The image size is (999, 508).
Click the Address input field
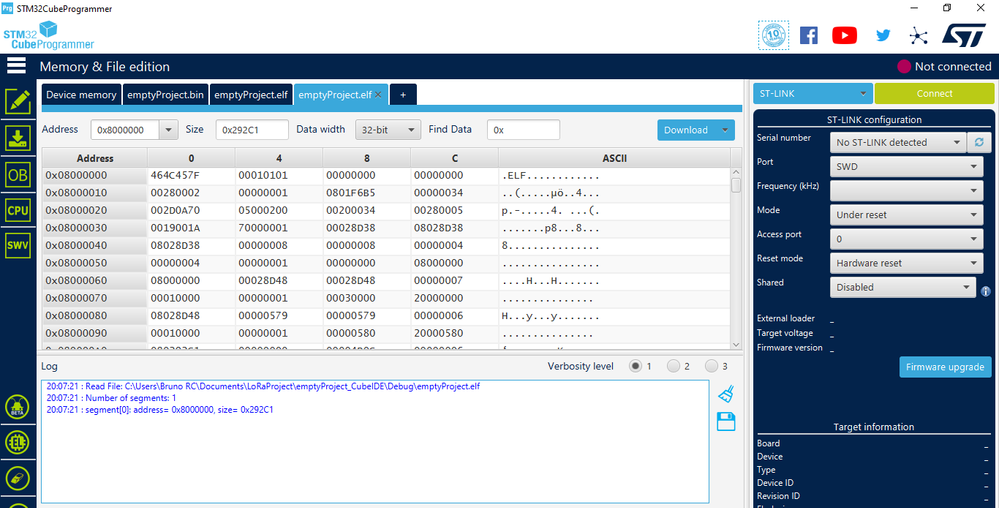pos(125,129)
